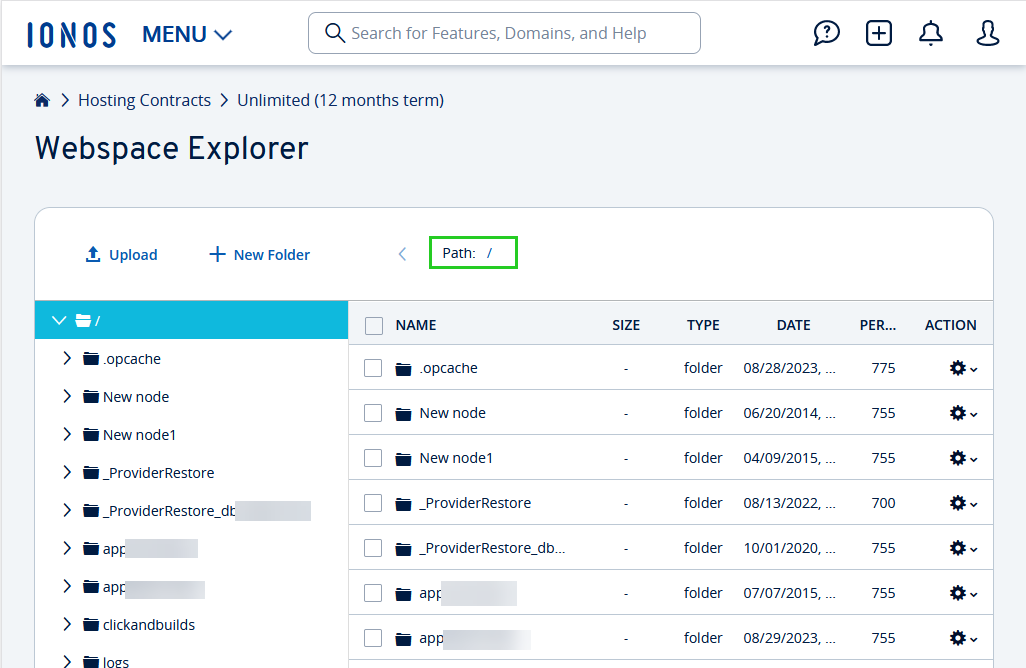This screenshot has width=1026, height=668.
Task: Click the add new (+) icon in header
Action: 879,32
